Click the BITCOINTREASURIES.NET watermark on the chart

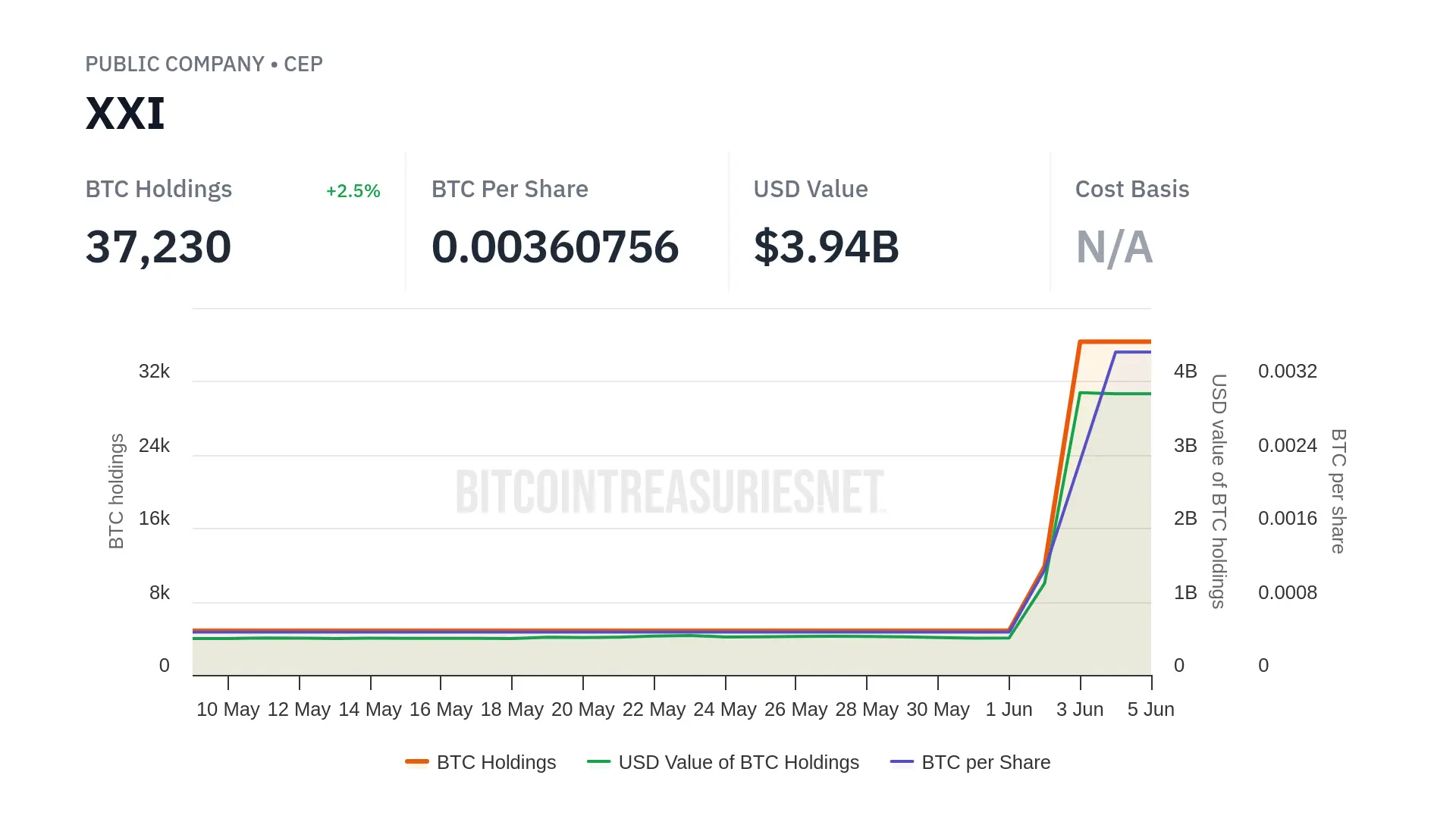coord(670,491)
